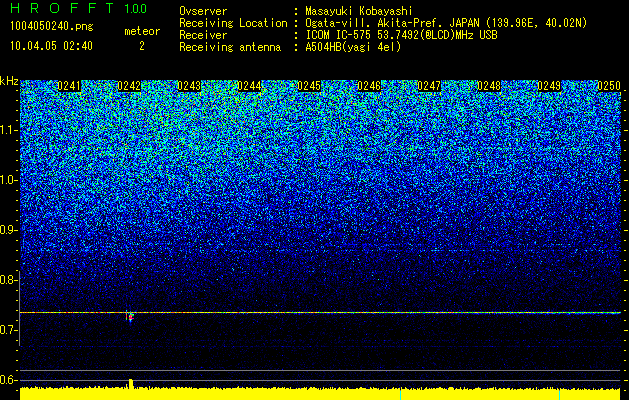Click time marker 0248
This screenshot has width=629, height=400.
489,86
